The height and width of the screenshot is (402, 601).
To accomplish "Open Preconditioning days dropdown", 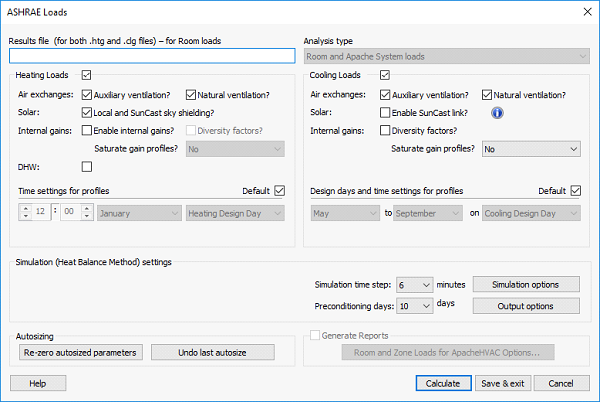I will point(414,306).
